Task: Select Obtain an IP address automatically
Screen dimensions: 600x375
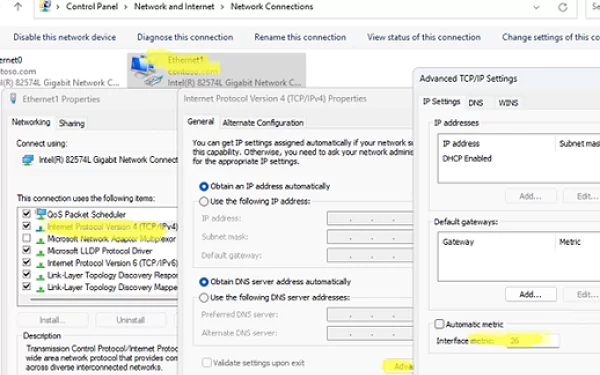Action: [204, 186]
